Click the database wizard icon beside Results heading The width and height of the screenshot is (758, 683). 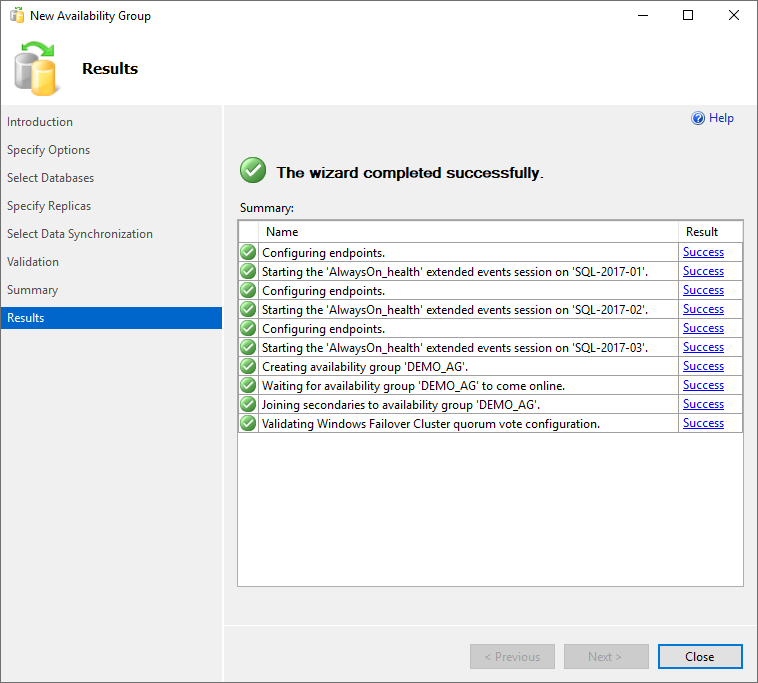pos(37,69)
